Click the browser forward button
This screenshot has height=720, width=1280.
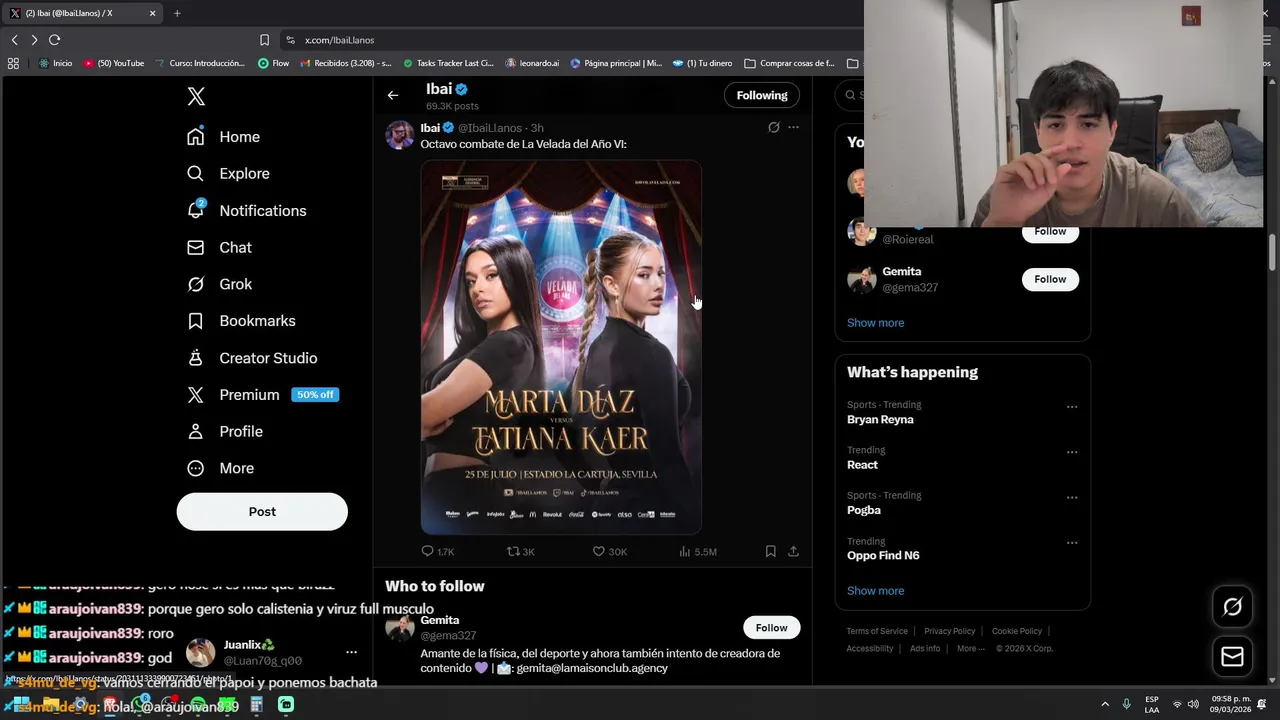tap(34, 40)
